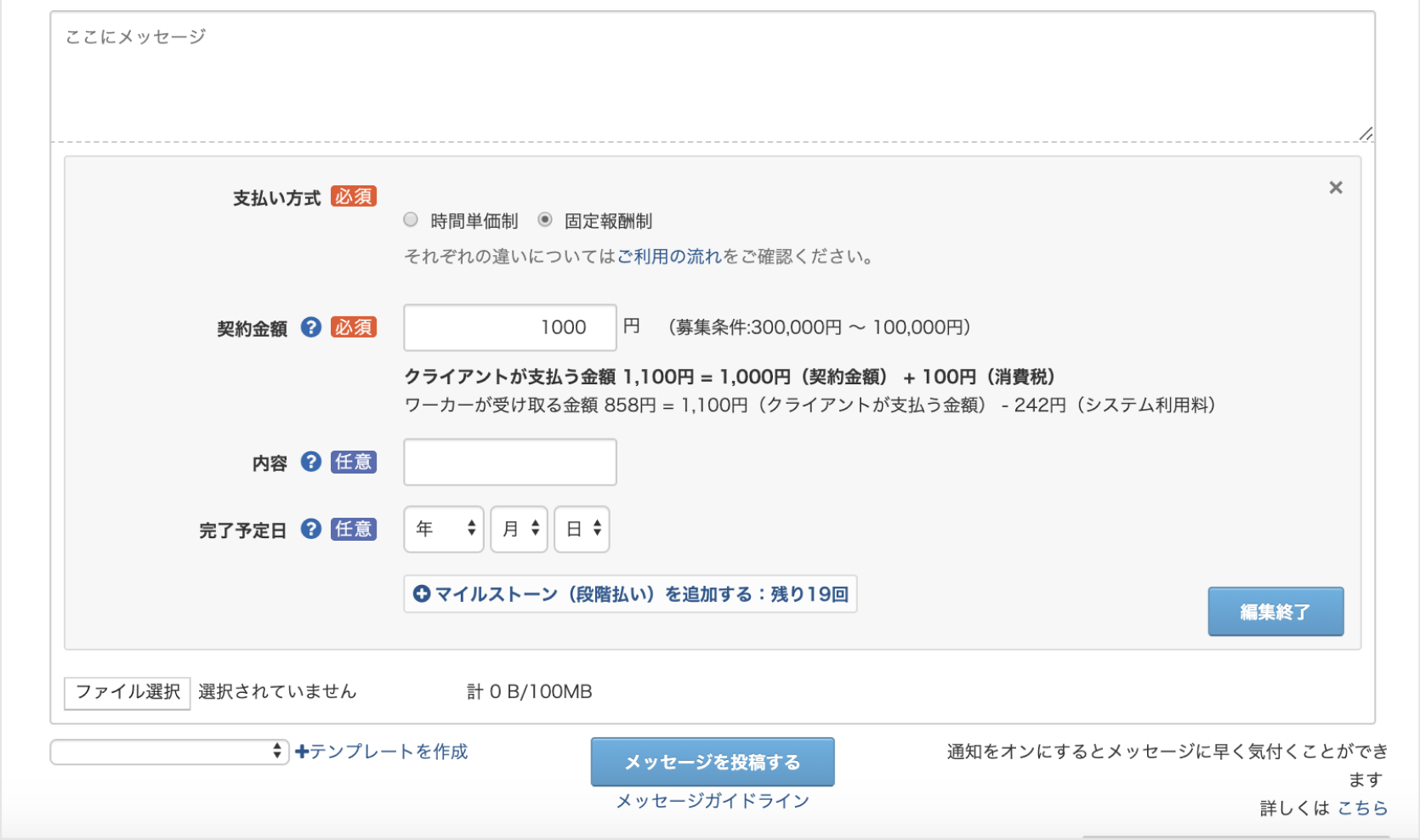1420x840 pixels.
Task: Click the 編集終了 button
Action: (1275, 611)
